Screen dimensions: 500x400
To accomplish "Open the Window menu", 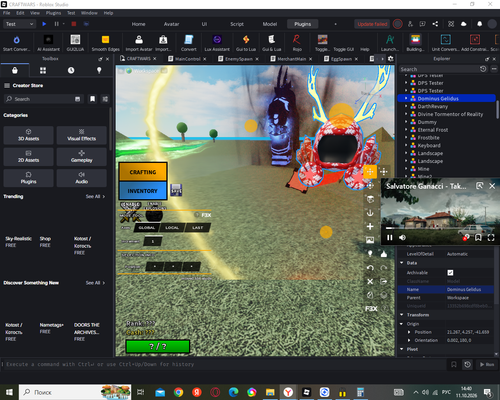I will point(89,13).
